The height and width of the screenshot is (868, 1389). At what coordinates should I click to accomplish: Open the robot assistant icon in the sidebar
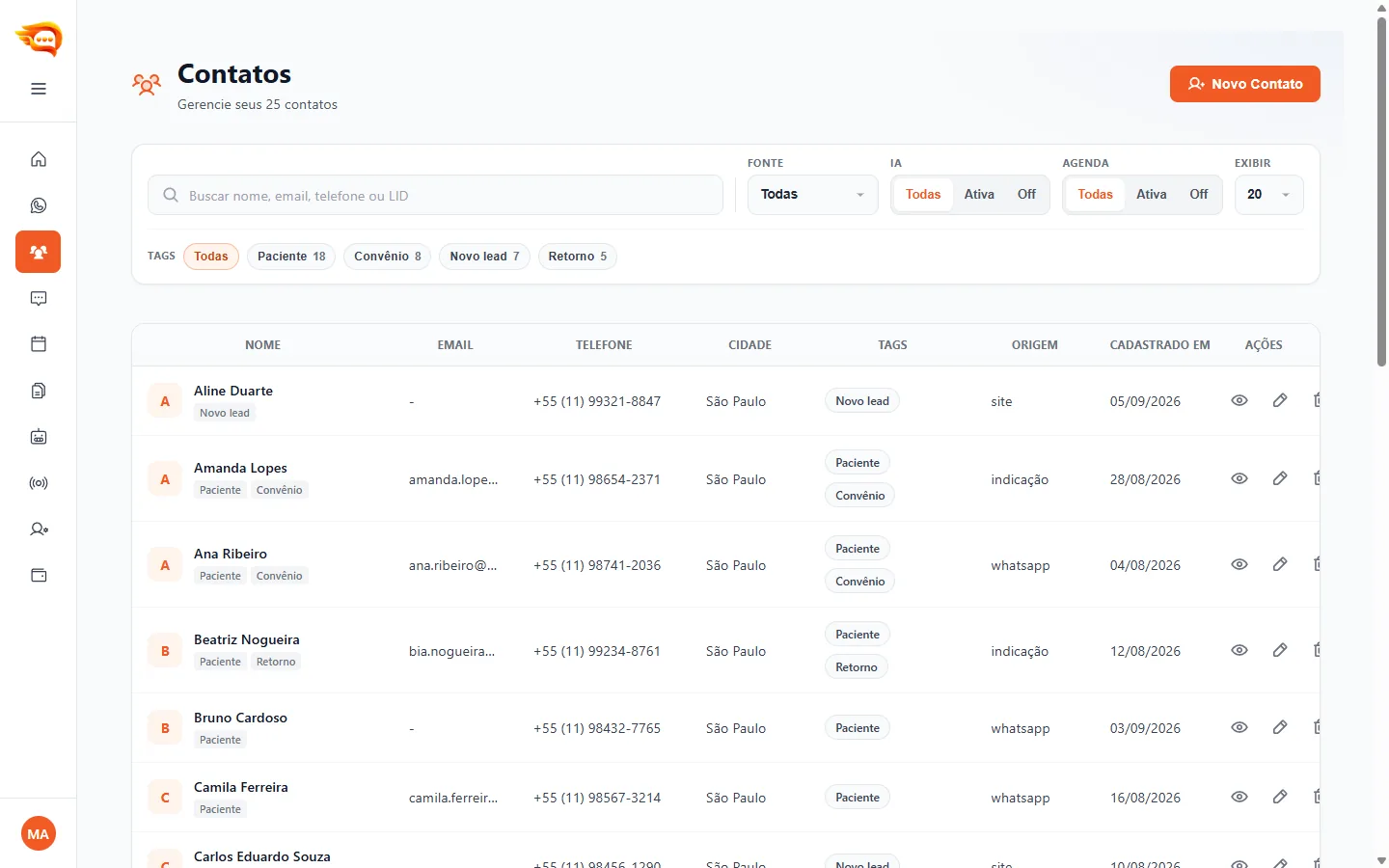pyautogui.click(x=39, y=437)
